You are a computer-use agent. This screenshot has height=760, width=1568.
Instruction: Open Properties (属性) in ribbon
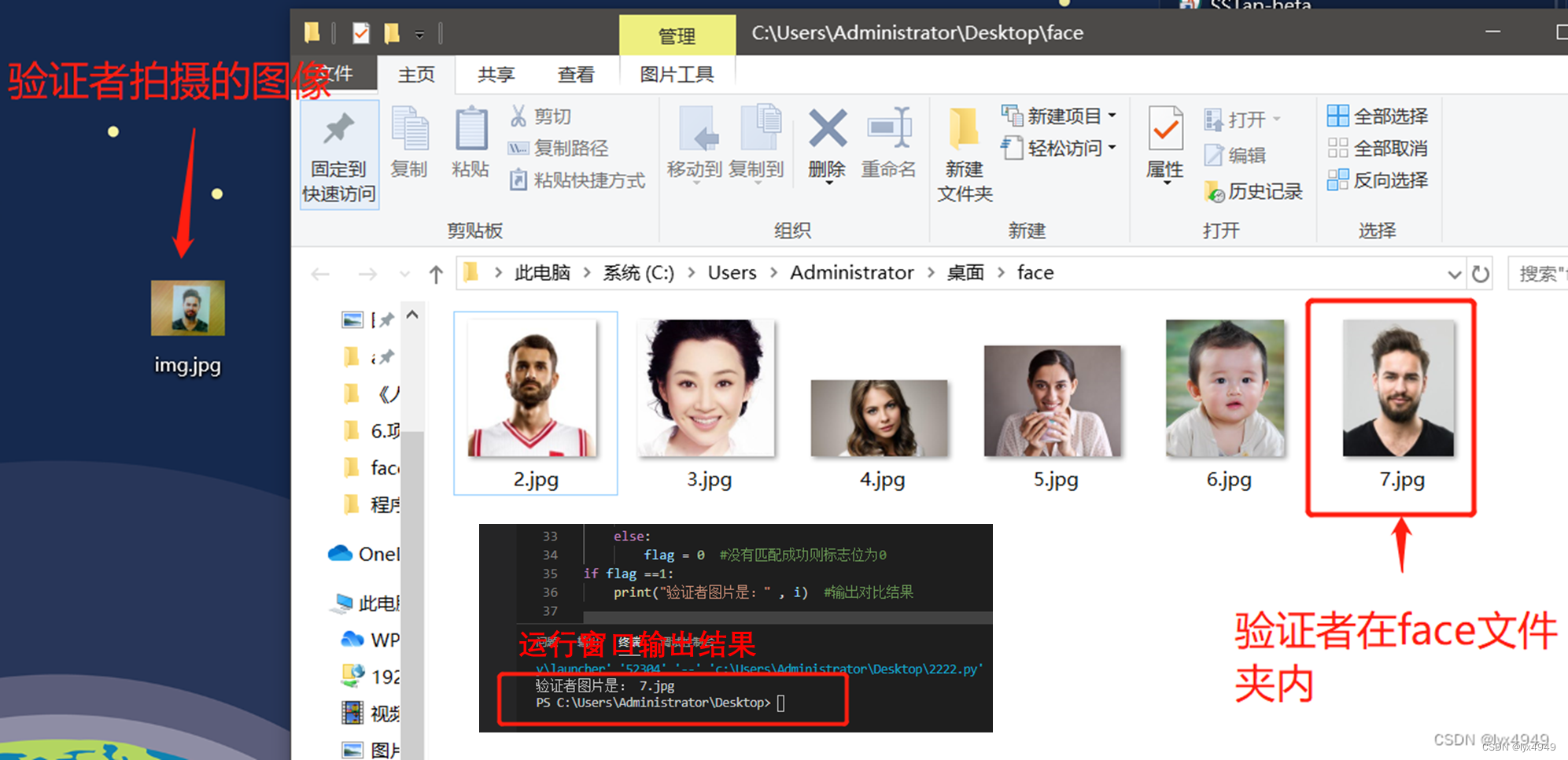click(1165, 146)
